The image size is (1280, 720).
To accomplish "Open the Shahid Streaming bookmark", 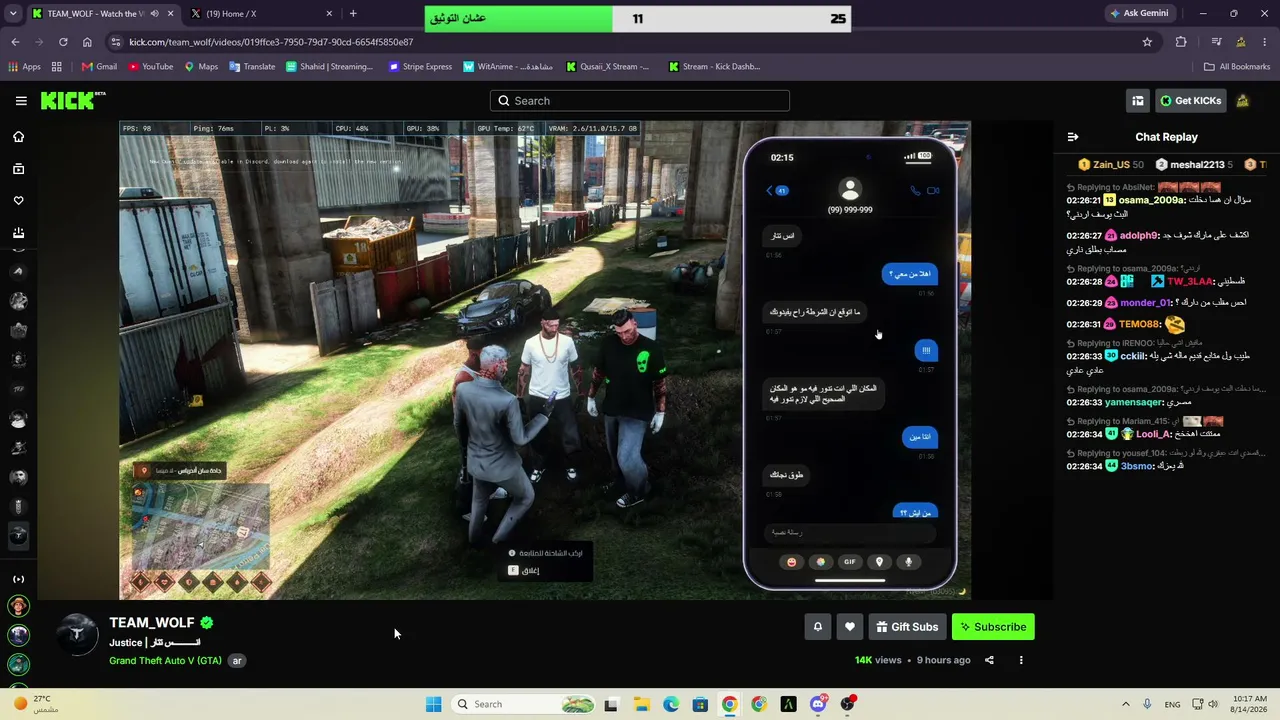I will 329,67.
